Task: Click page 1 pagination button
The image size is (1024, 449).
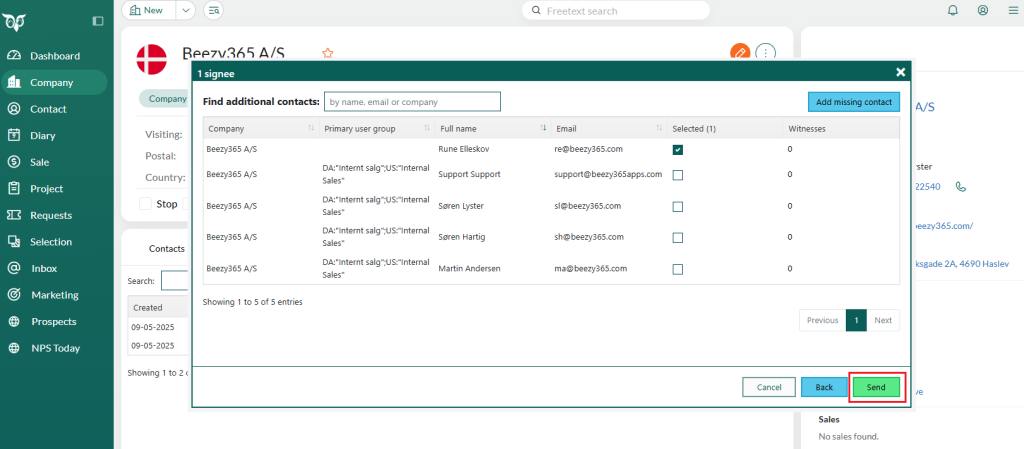Action: [856, 320]
